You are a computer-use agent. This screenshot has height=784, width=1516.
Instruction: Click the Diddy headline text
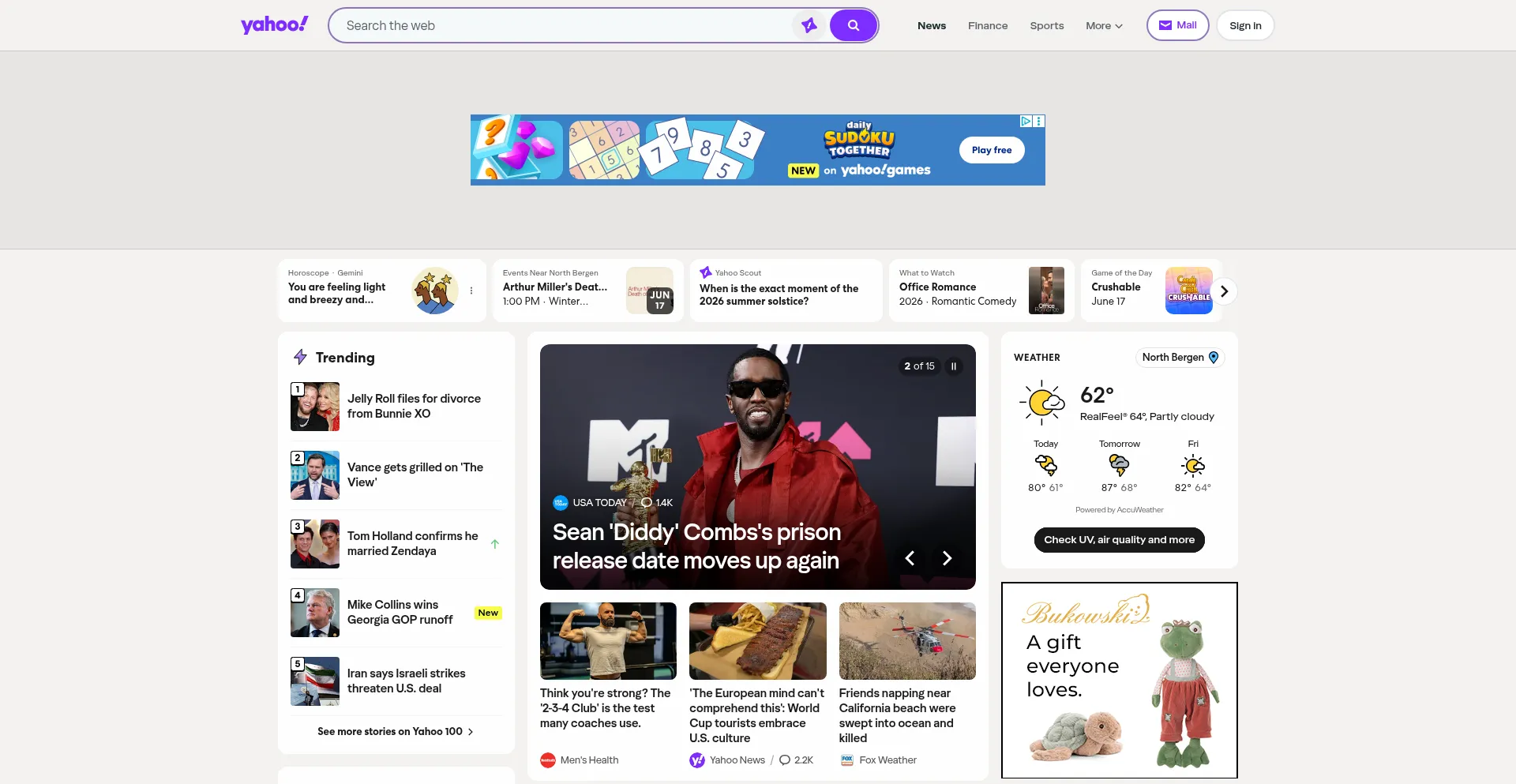pyautogui.click(x=696, y=546)
